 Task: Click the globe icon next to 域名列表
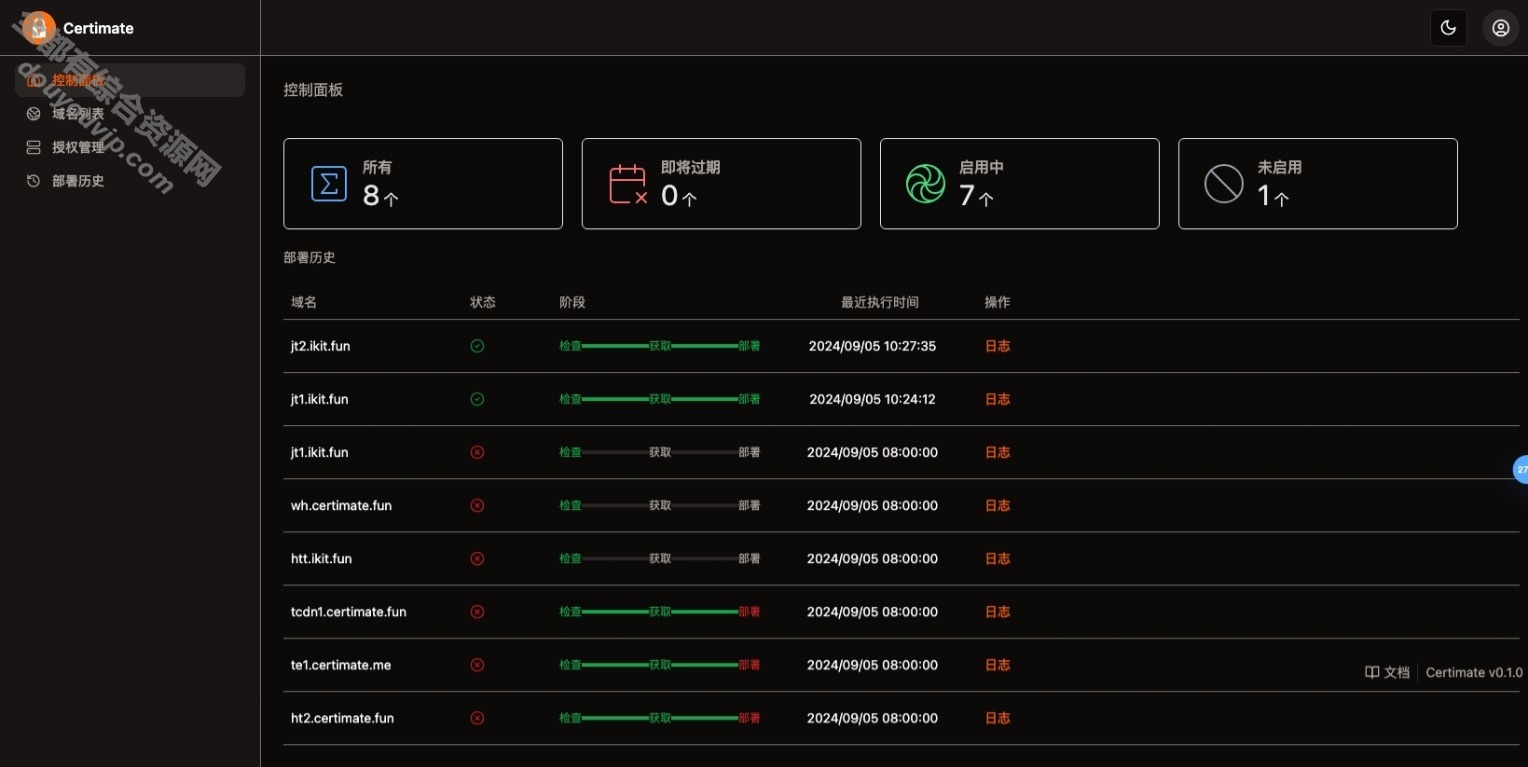click(33, 114)
